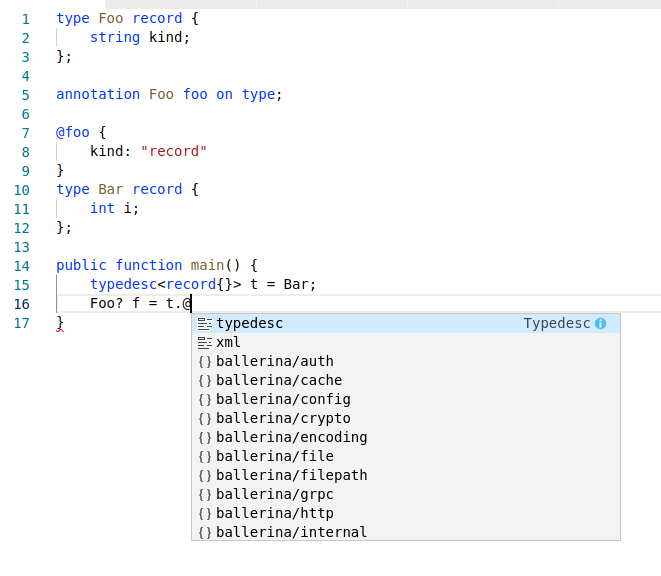661x576 pixels.
Task: Click line number 14 in gutter
Action: [22, 266]
